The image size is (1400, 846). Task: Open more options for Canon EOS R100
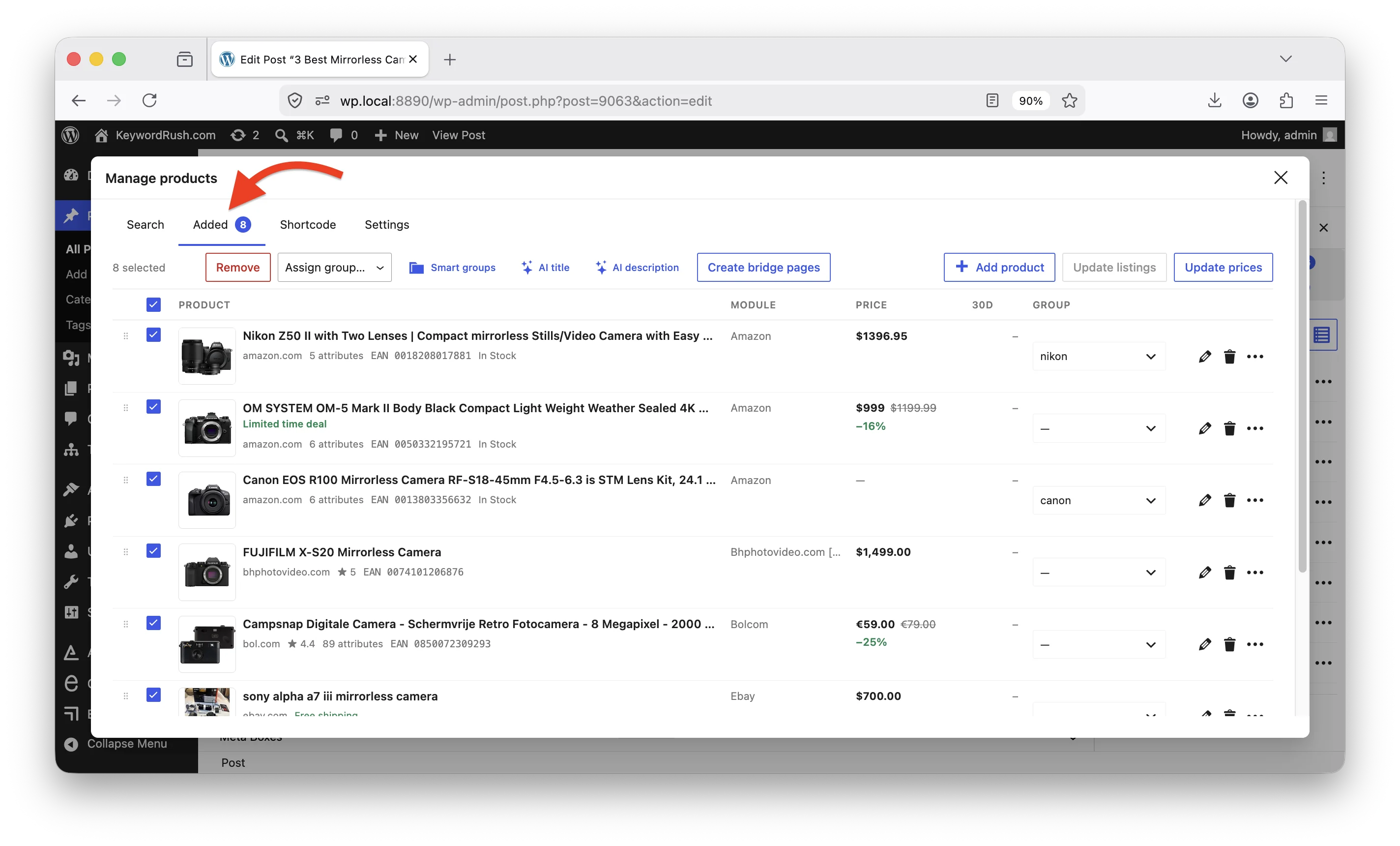pos(1254,500)
